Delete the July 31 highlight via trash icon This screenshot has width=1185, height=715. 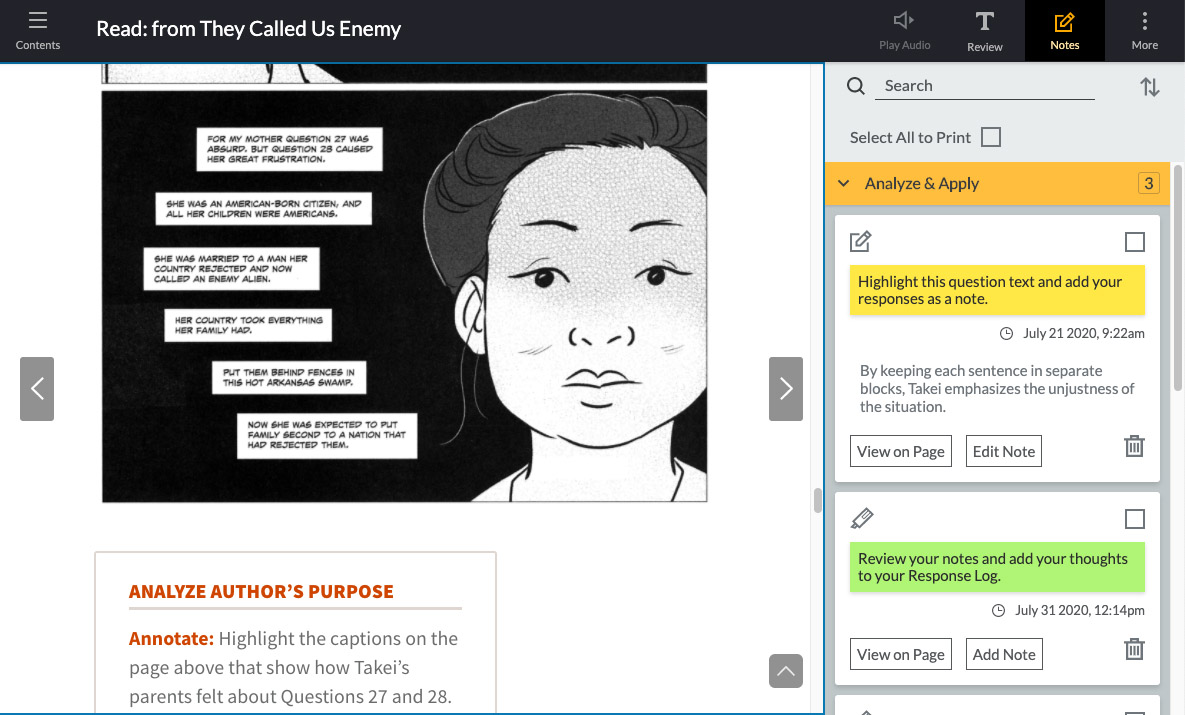pyautogui.click(x=1134, y=649)
